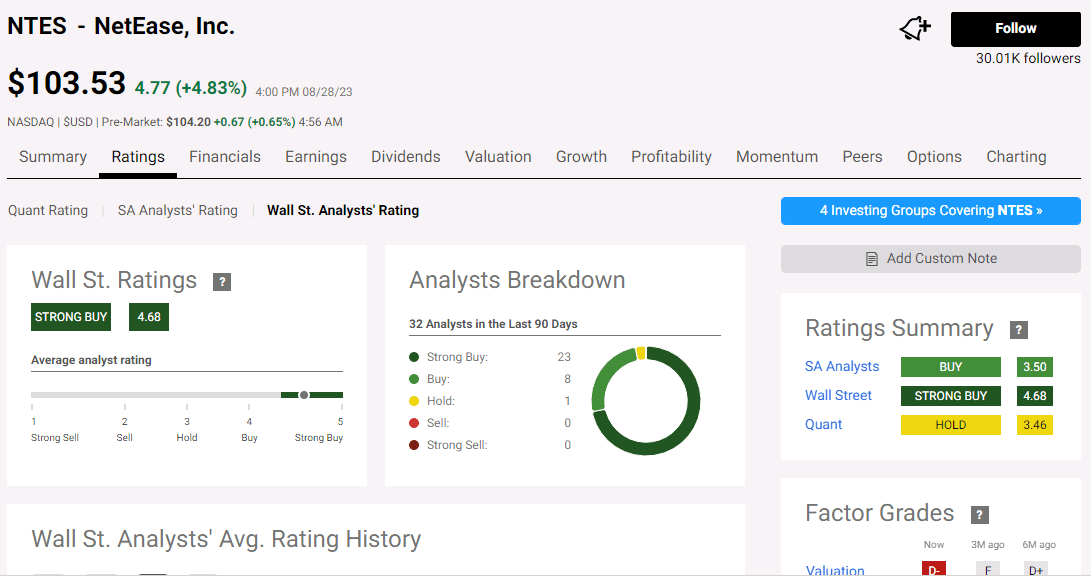Click the yellow HOLD Quant badge
This screenshot has height=577, width=1091.
tap(950, 424)
